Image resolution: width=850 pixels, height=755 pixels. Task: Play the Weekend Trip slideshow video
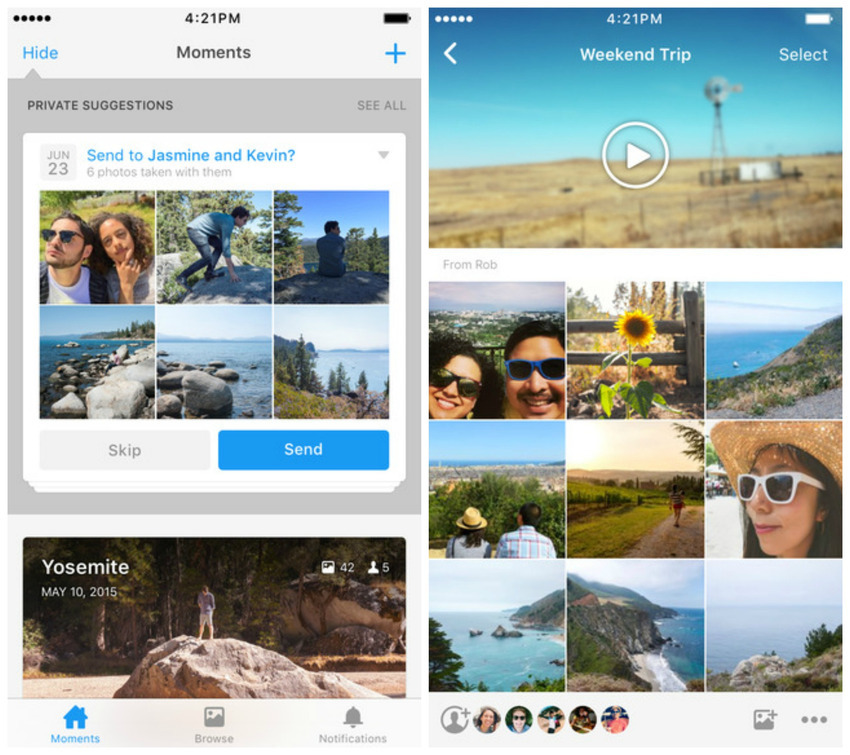click(x=635, y=154)
